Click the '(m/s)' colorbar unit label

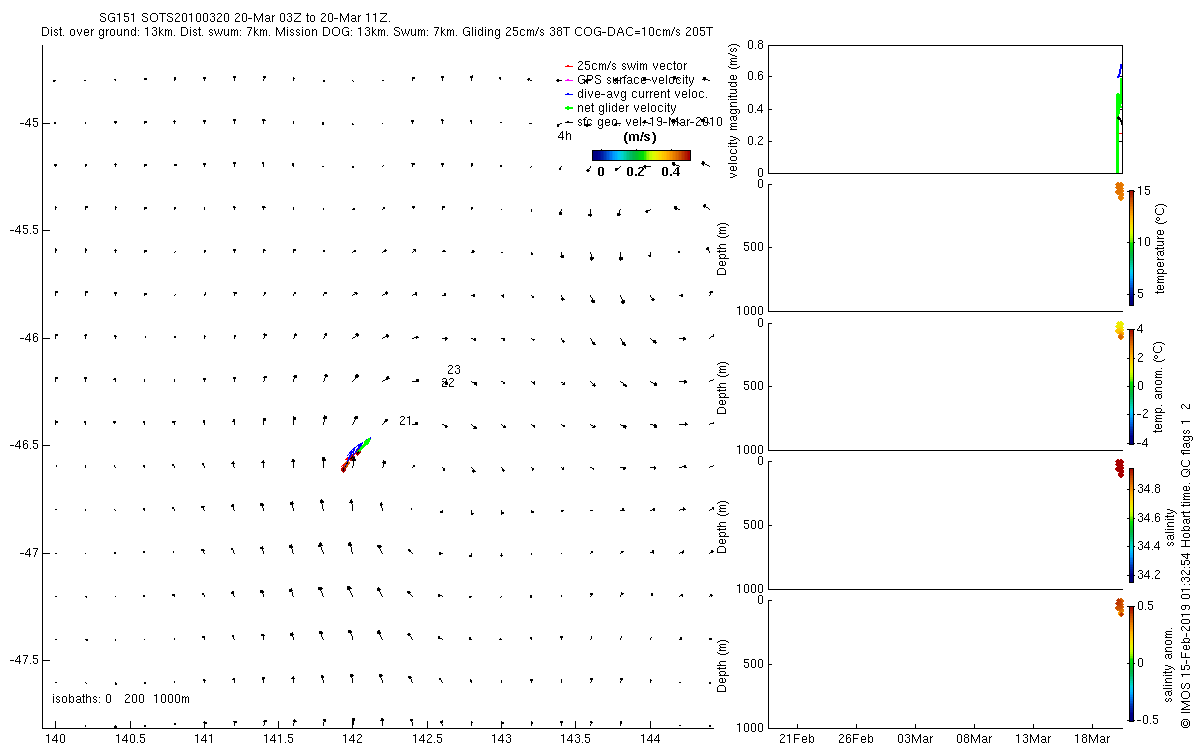click(639, 137)
